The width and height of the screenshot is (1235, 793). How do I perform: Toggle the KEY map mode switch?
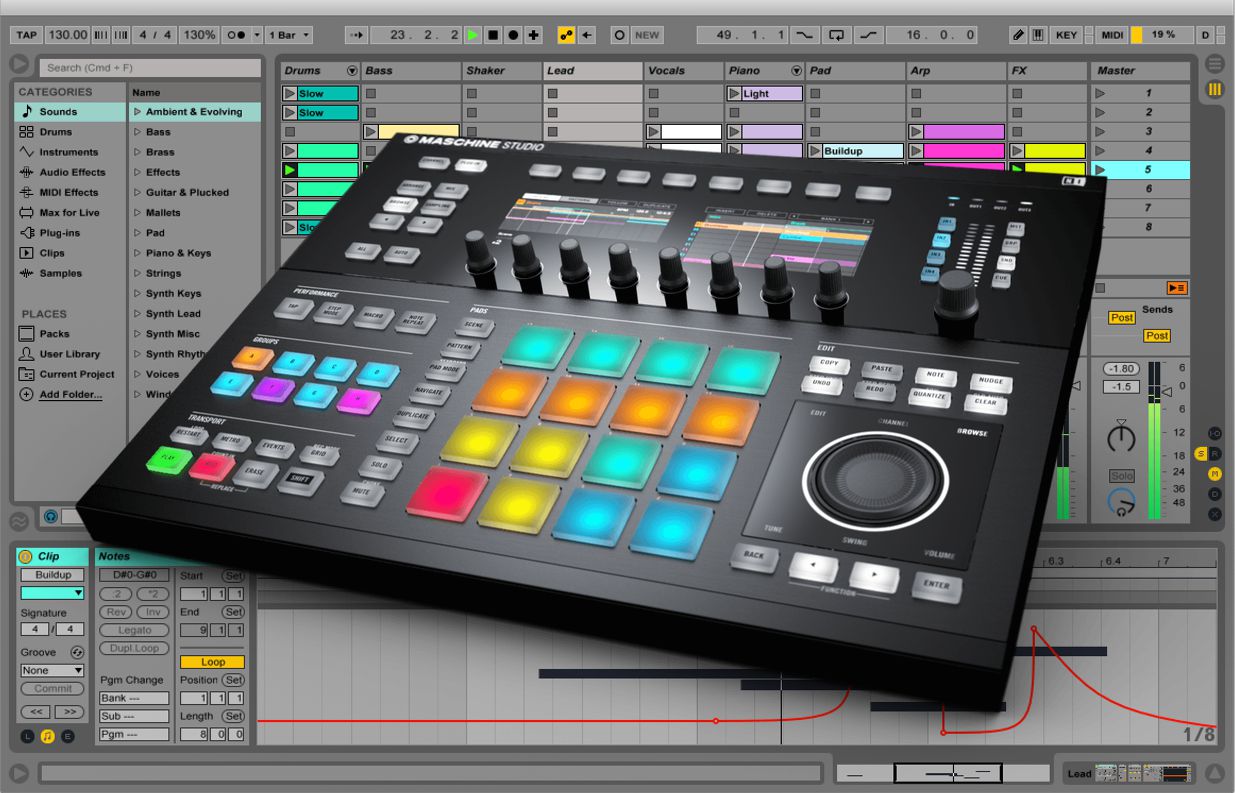click(x=1066, y=35)
